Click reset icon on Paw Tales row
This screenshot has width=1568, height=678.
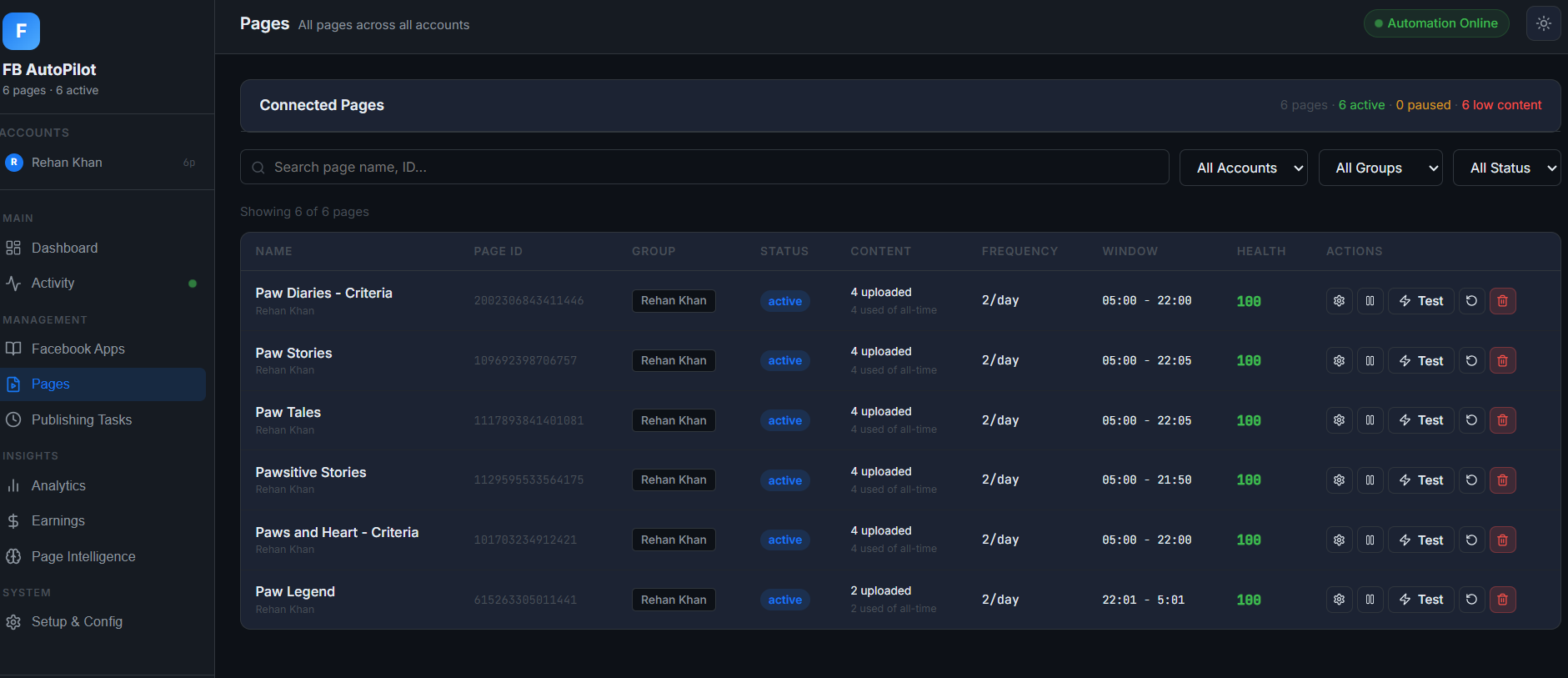(x=1471, y=420)
